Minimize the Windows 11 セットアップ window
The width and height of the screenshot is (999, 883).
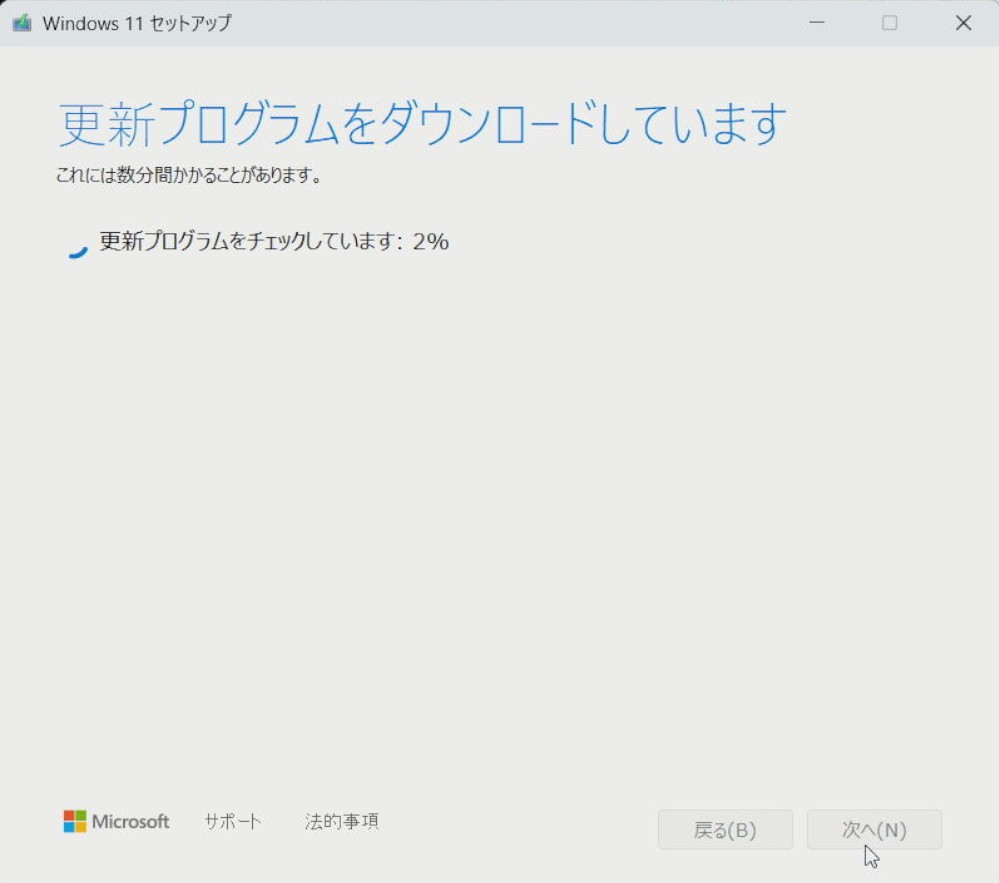click(817, 23)
